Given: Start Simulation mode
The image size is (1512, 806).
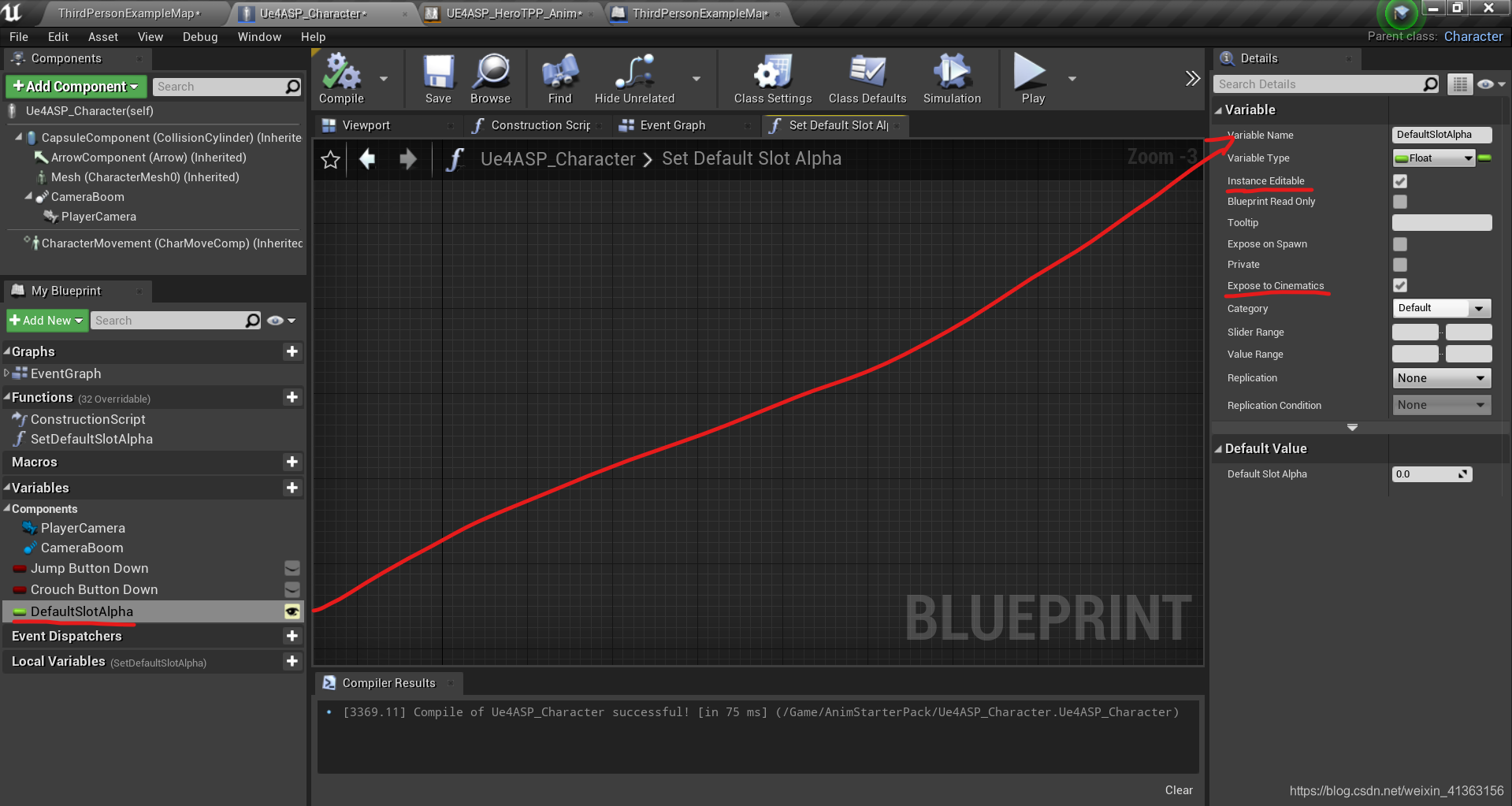Looking at the screenshot, I should click(952, 79).
